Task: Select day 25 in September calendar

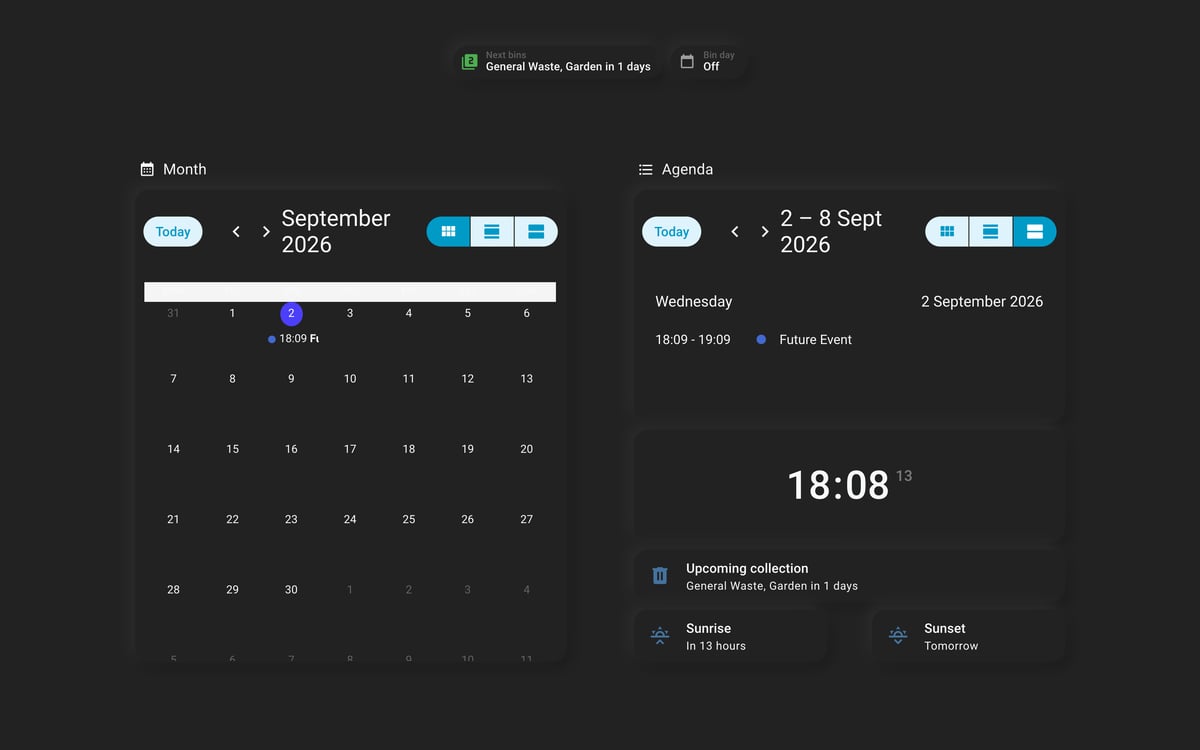Action: [x=409, y=519]
